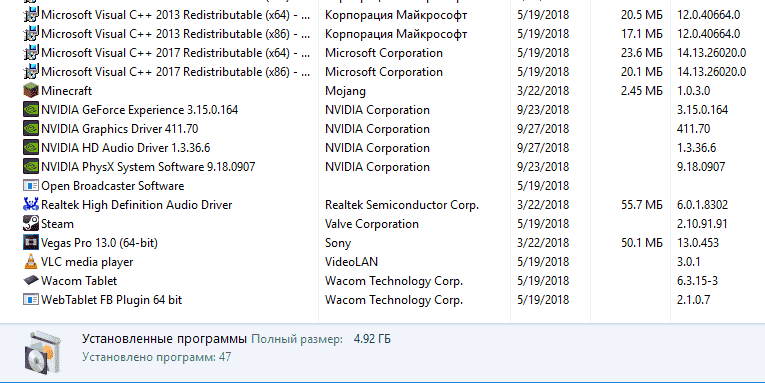Select NVIDIA Graphics Driver 411.70 entry
765x383 pixels.
point(120,129)
